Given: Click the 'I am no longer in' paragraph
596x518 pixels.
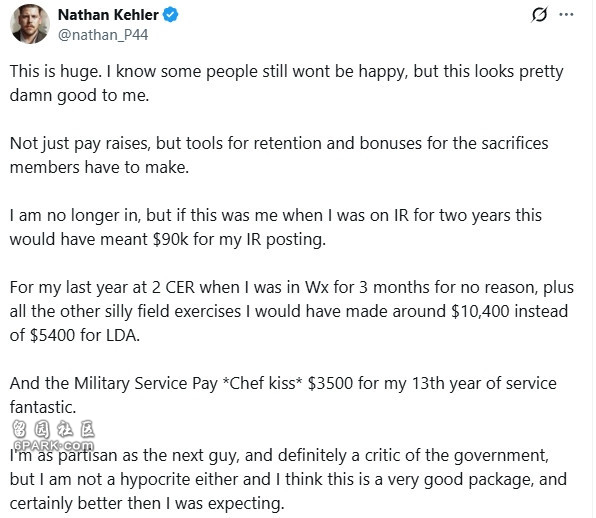Looking at the screenshot, I should (x=276, y=227).
